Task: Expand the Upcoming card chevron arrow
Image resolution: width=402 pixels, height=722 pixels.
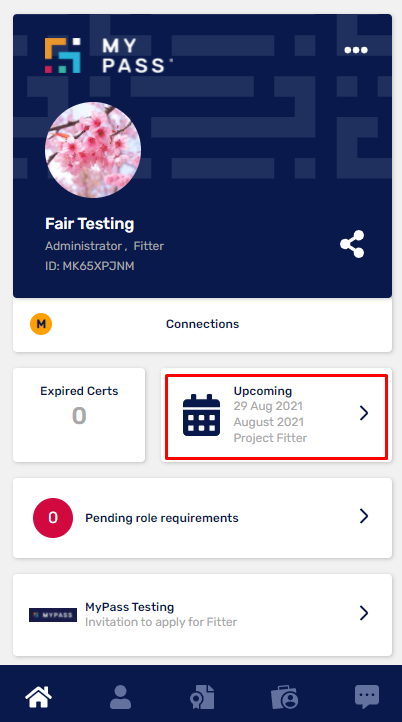Action: coord(364,413)
